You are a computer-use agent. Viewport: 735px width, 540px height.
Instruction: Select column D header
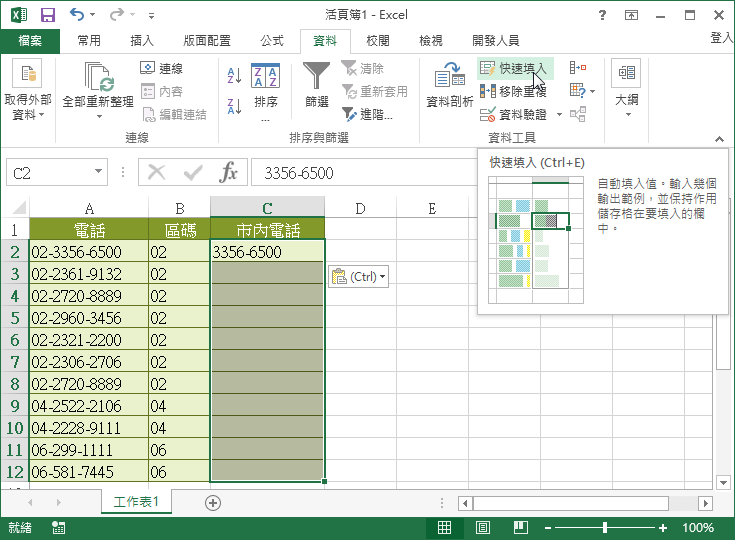360,208
